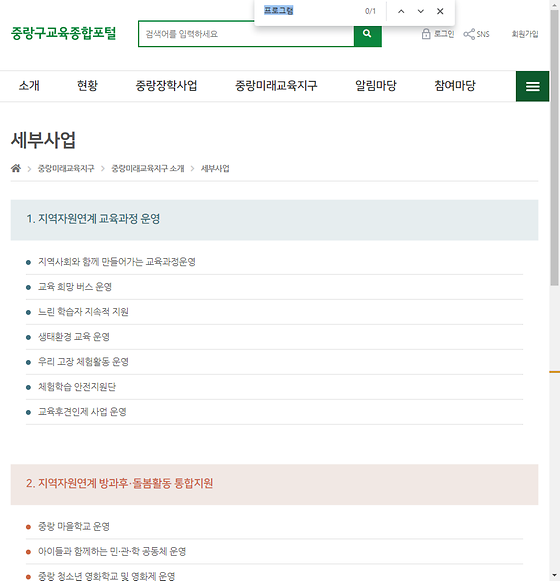The width and height of the screenshot is (560, 581).
Task: Click breadcrumb 중랑미래교육지구 link
Action: [x=66, y=169]
